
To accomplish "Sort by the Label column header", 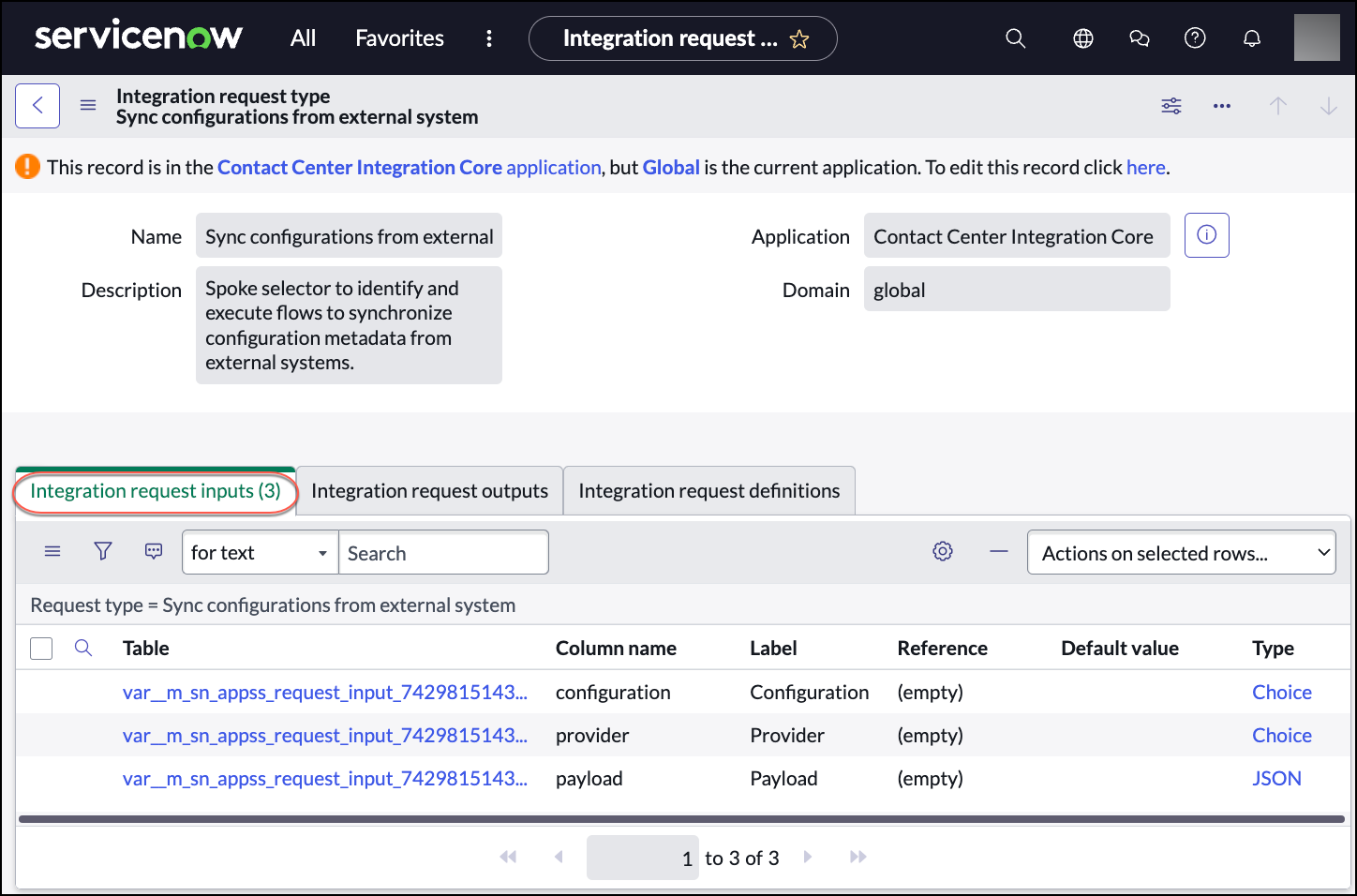I will pos(773,648).
